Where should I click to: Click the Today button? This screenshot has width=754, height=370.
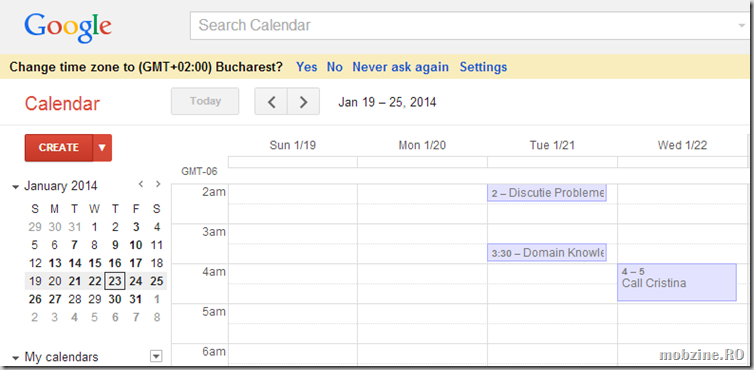pos(205,101)
